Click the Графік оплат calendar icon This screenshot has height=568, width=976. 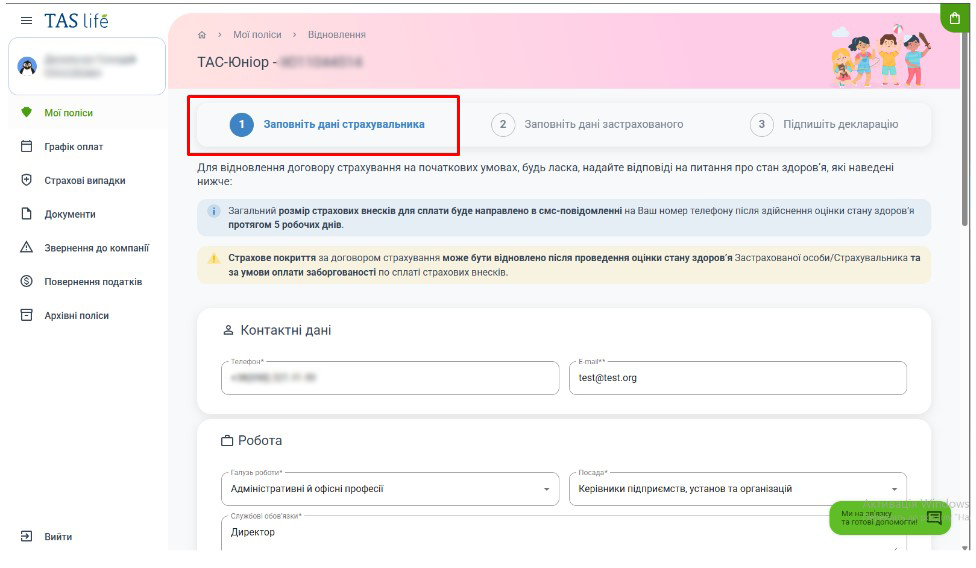click(26, 146)
